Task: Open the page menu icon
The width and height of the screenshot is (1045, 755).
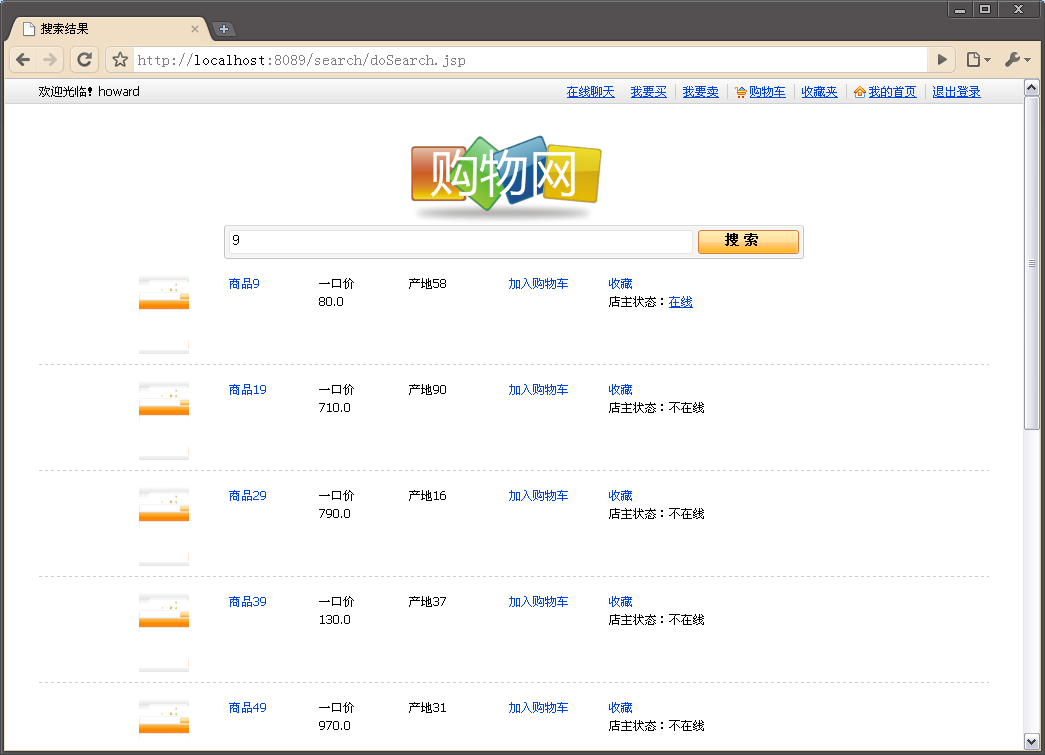Action: coord(978,60)
